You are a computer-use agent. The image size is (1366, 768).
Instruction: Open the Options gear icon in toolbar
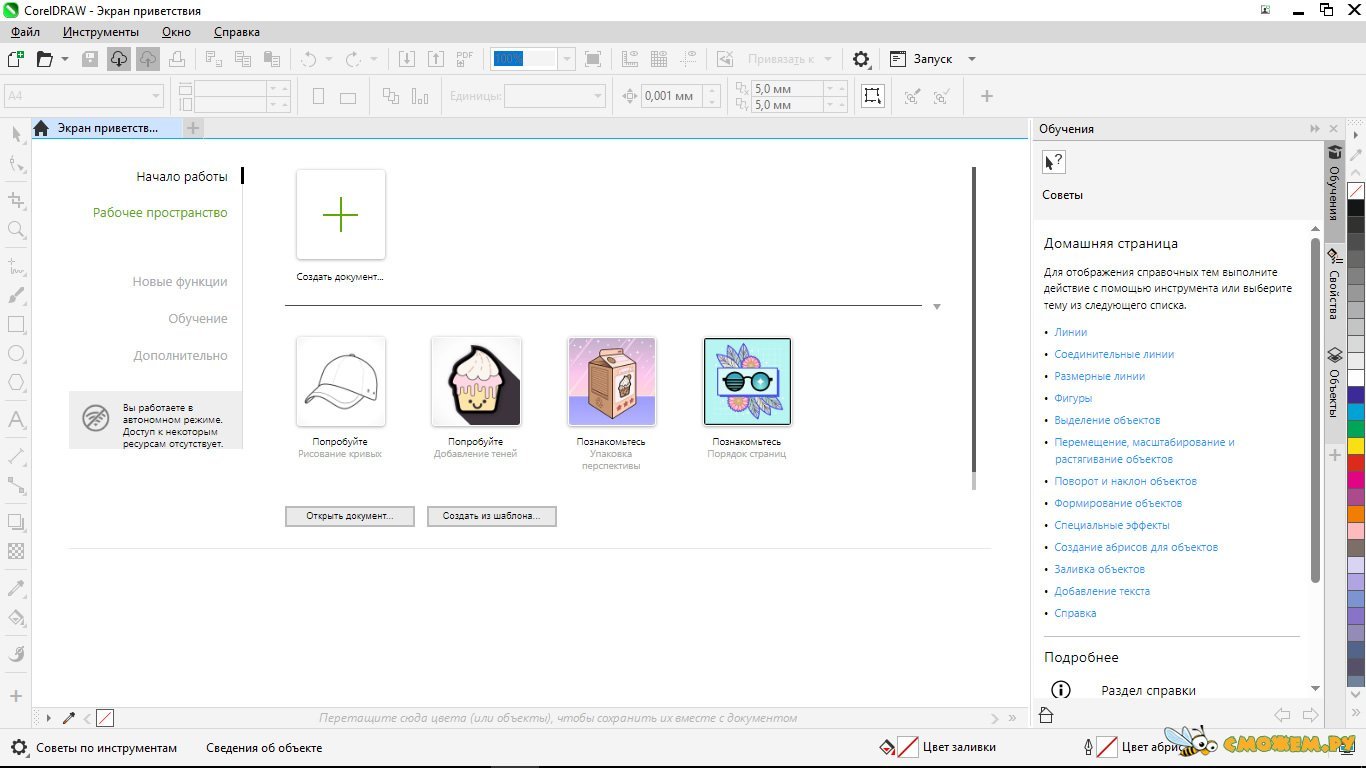[x=861, y=59]
